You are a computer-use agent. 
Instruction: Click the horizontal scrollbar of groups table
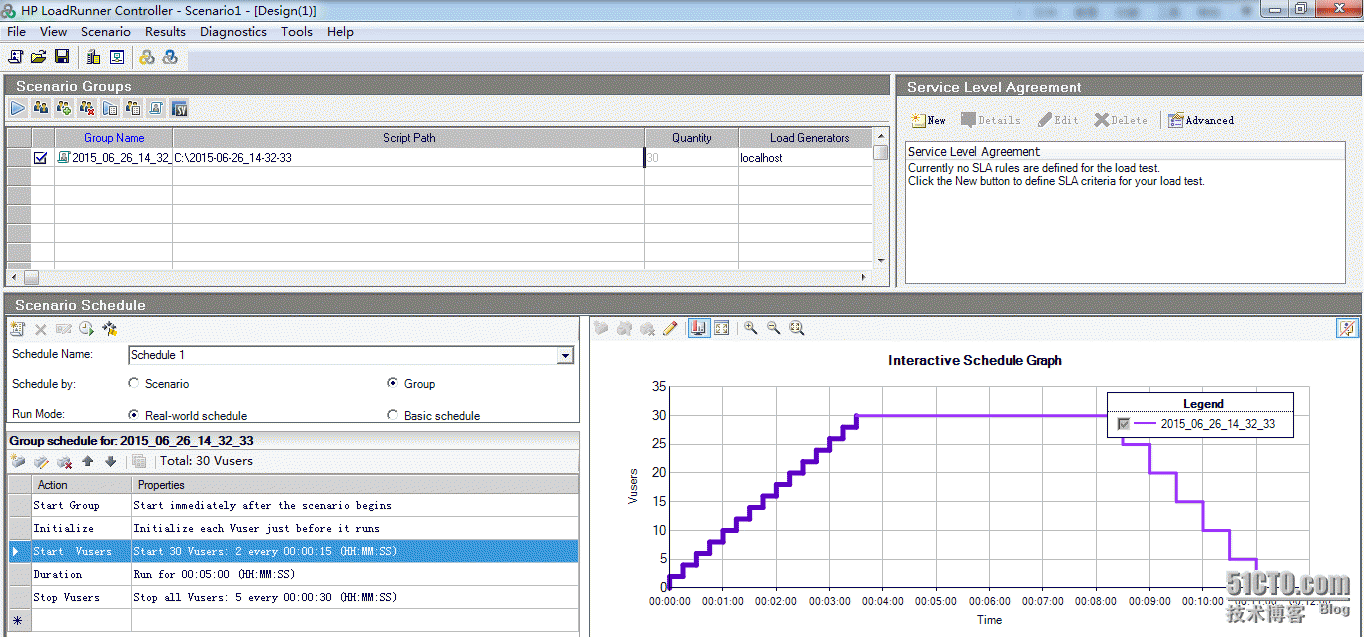click(439, 277)
